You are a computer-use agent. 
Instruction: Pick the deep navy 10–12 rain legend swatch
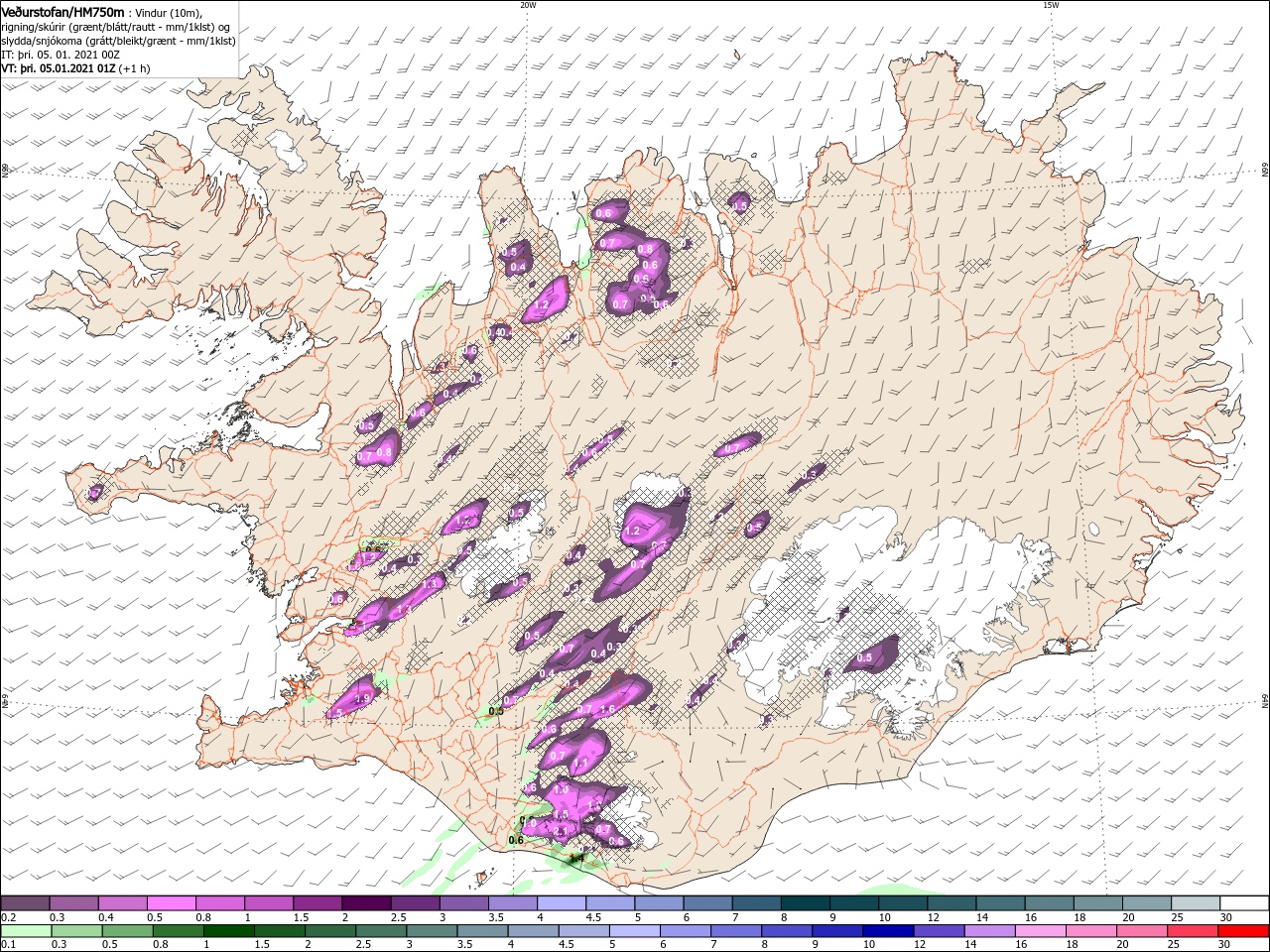click(887, 931)
